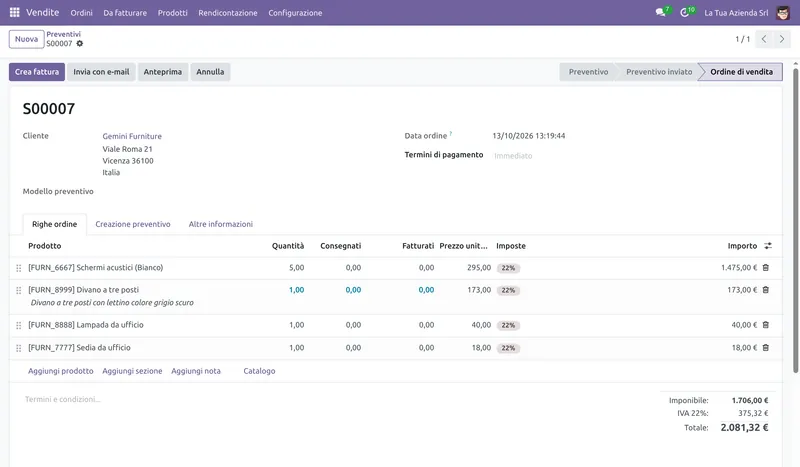The image size is (800, 467).
Task: Open the activities clock icon
Action: tap(684, 12)
